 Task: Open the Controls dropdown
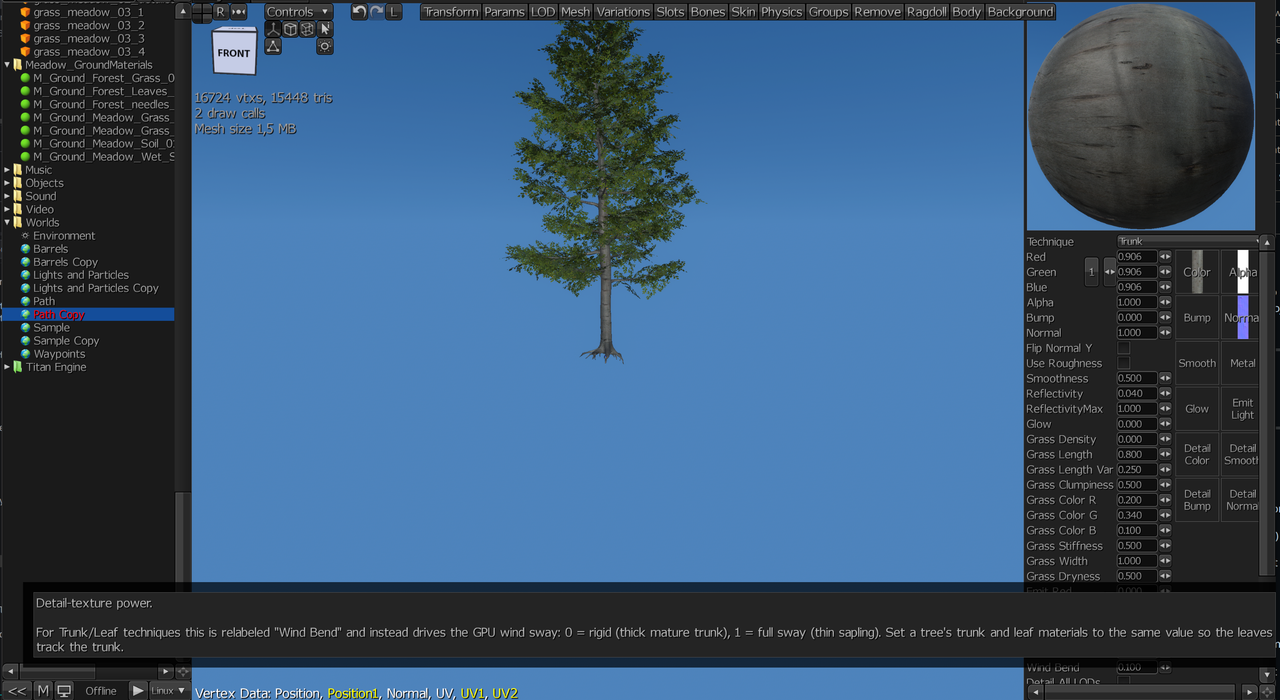click(298, 12)
